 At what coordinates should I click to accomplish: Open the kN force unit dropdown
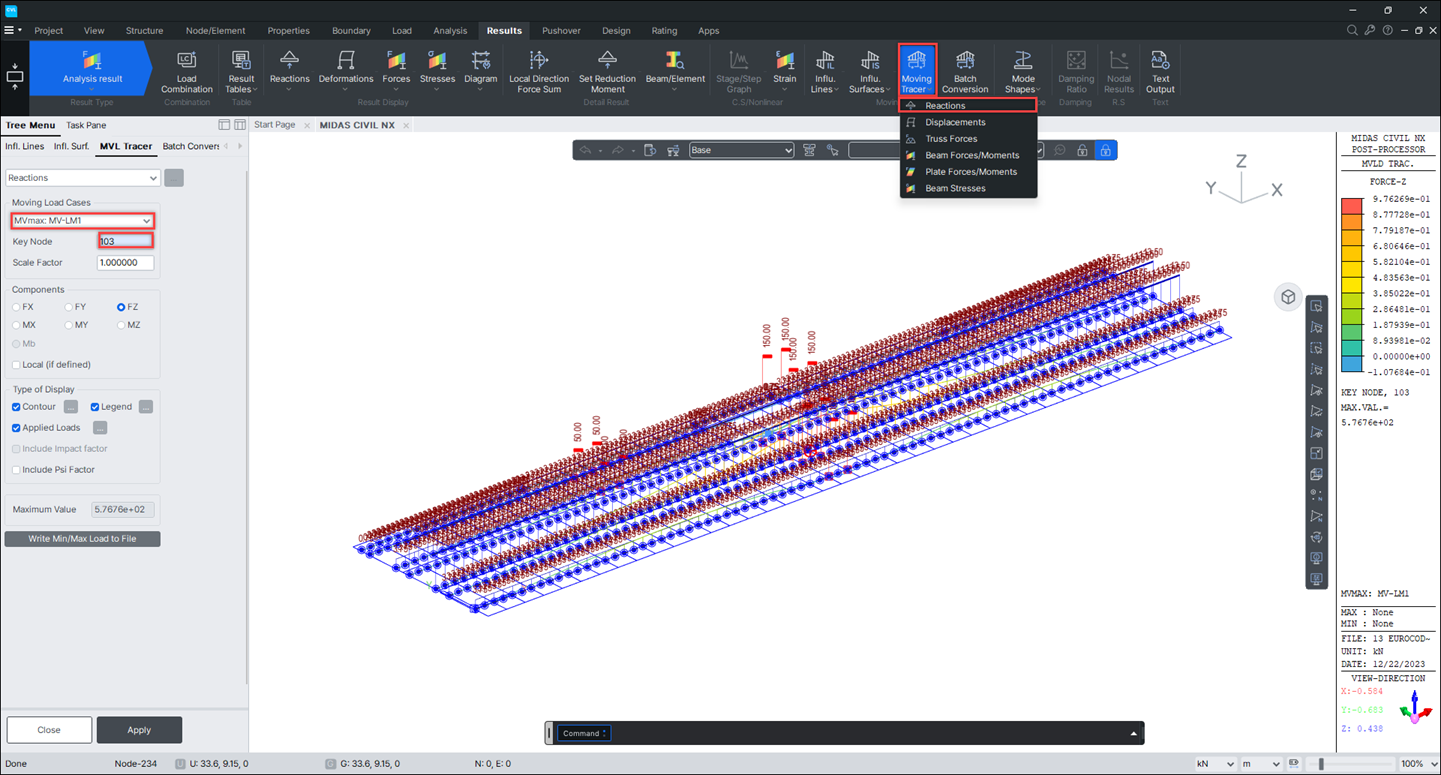pos(1216,764)
